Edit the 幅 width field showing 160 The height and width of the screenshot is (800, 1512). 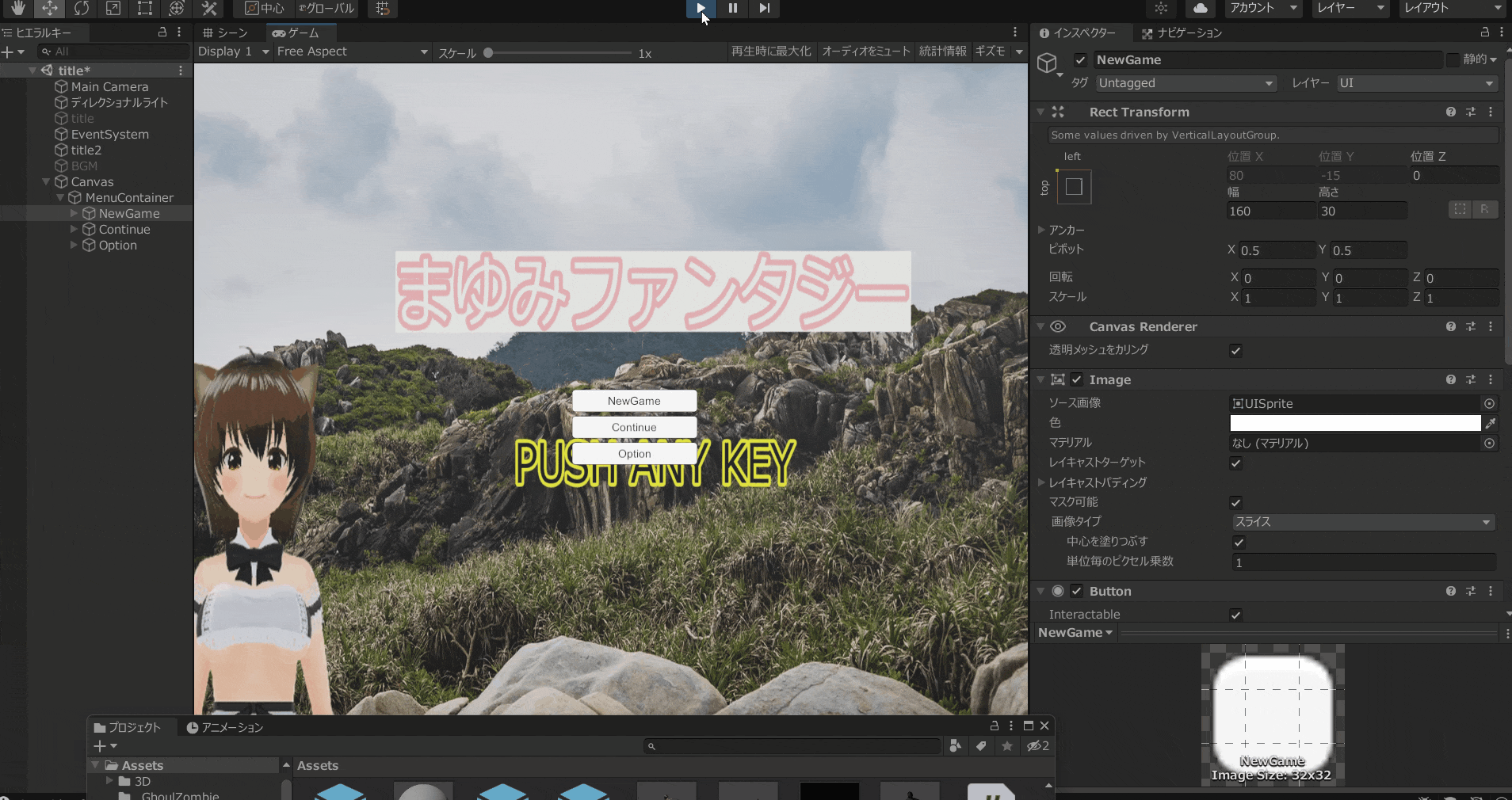(1271, 211)
